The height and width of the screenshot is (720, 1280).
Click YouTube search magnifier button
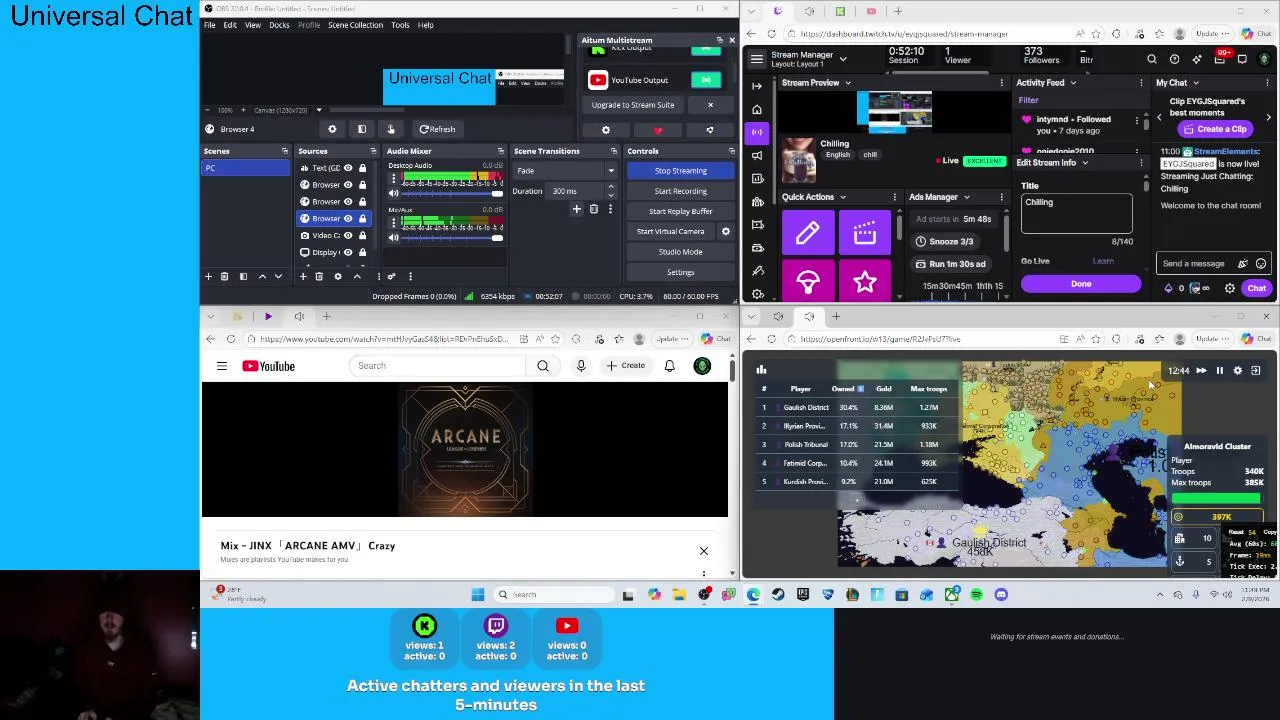pyautogui.click(x=543, y=366)
